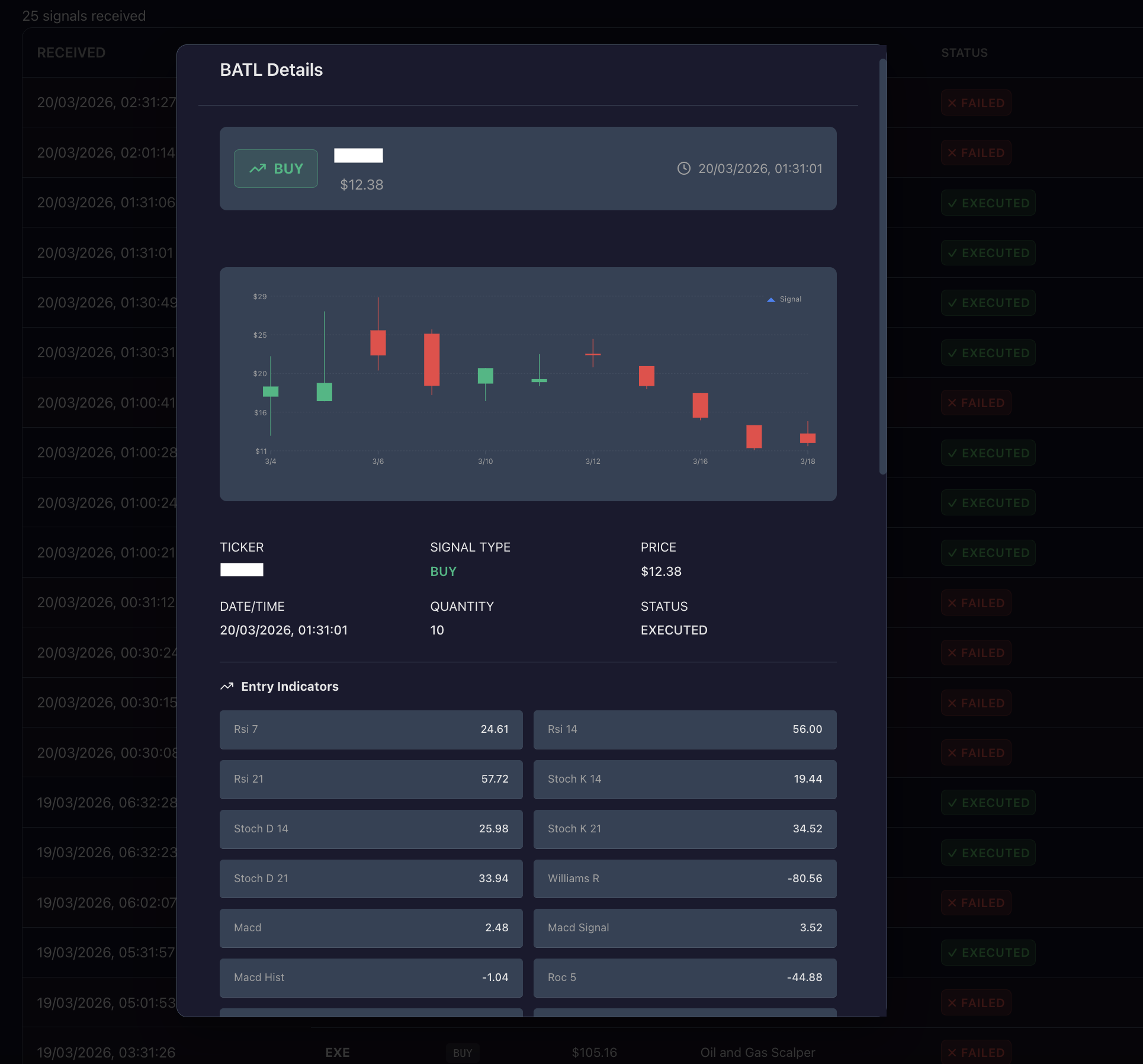
Task: Select the 3/4 green candlestick on chart
Action: tap(271, 392)
